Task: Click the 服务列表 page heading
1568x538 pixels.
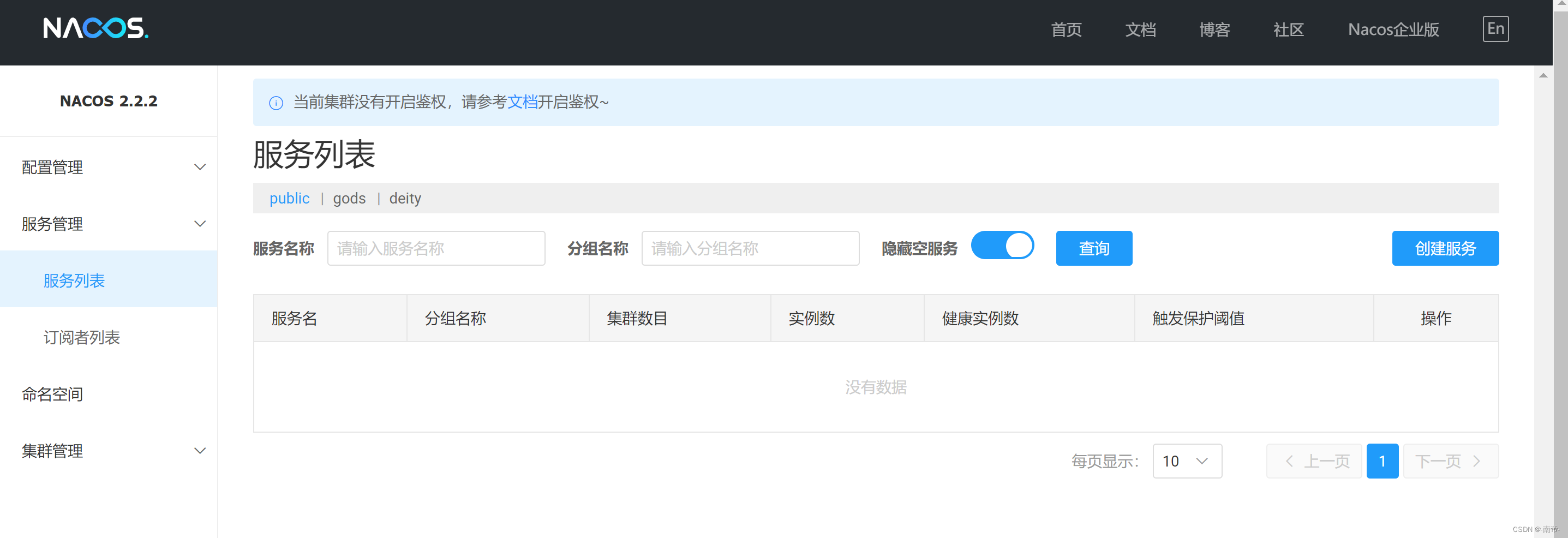Action: coord(314,154)
